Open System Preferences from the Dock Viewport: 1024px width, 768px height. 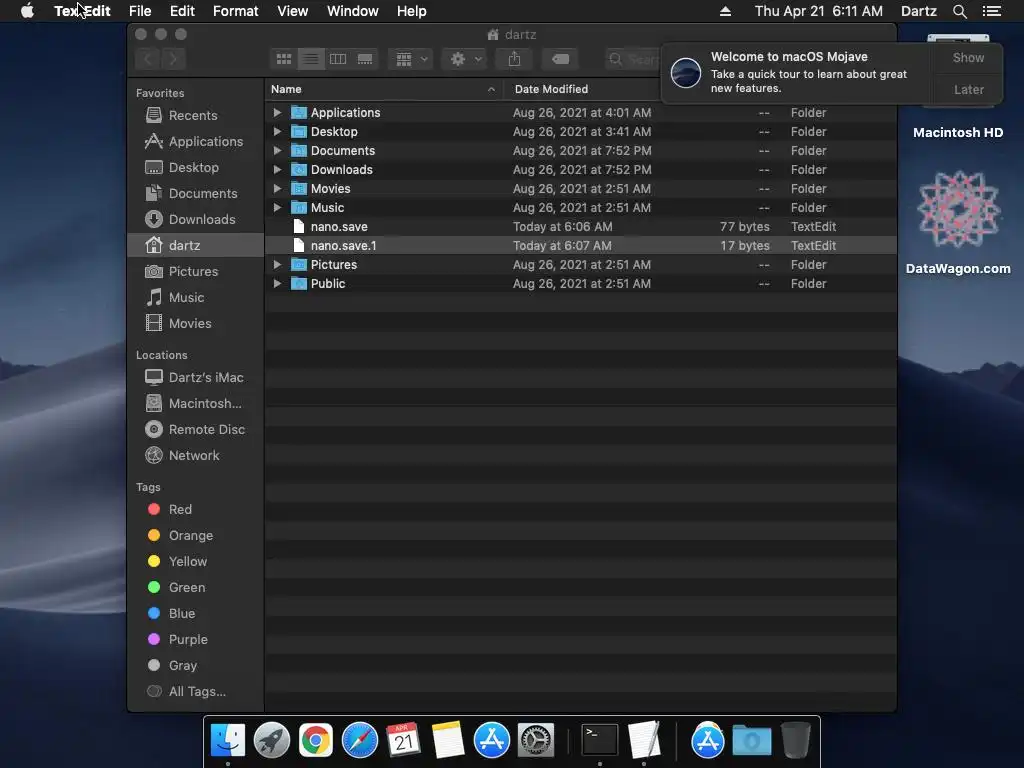click(536, 740)
